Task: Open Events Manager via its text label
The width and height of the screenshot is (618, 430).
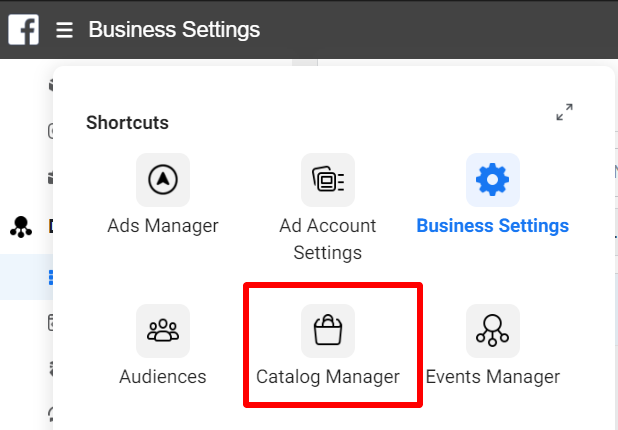Action: click(x=493, y=377)
